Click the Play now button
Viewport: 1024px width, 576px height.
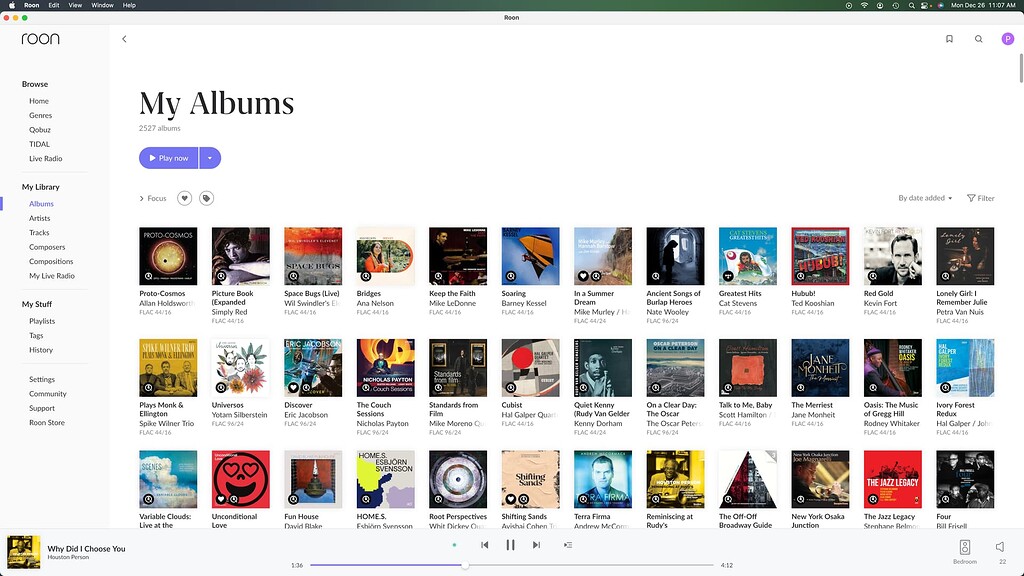click(169, 158)
